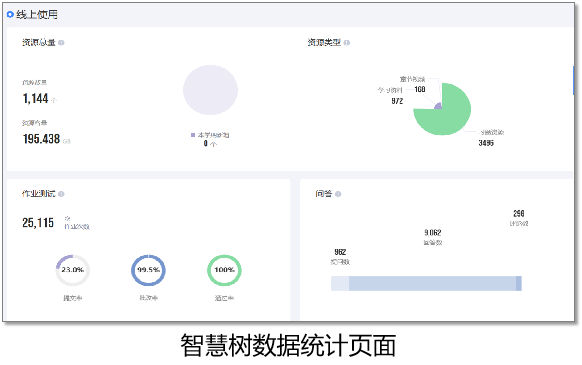
Task: Click the long middle segment of the 问答 bar
Action: pyautogui.click(x=432, y=283)
